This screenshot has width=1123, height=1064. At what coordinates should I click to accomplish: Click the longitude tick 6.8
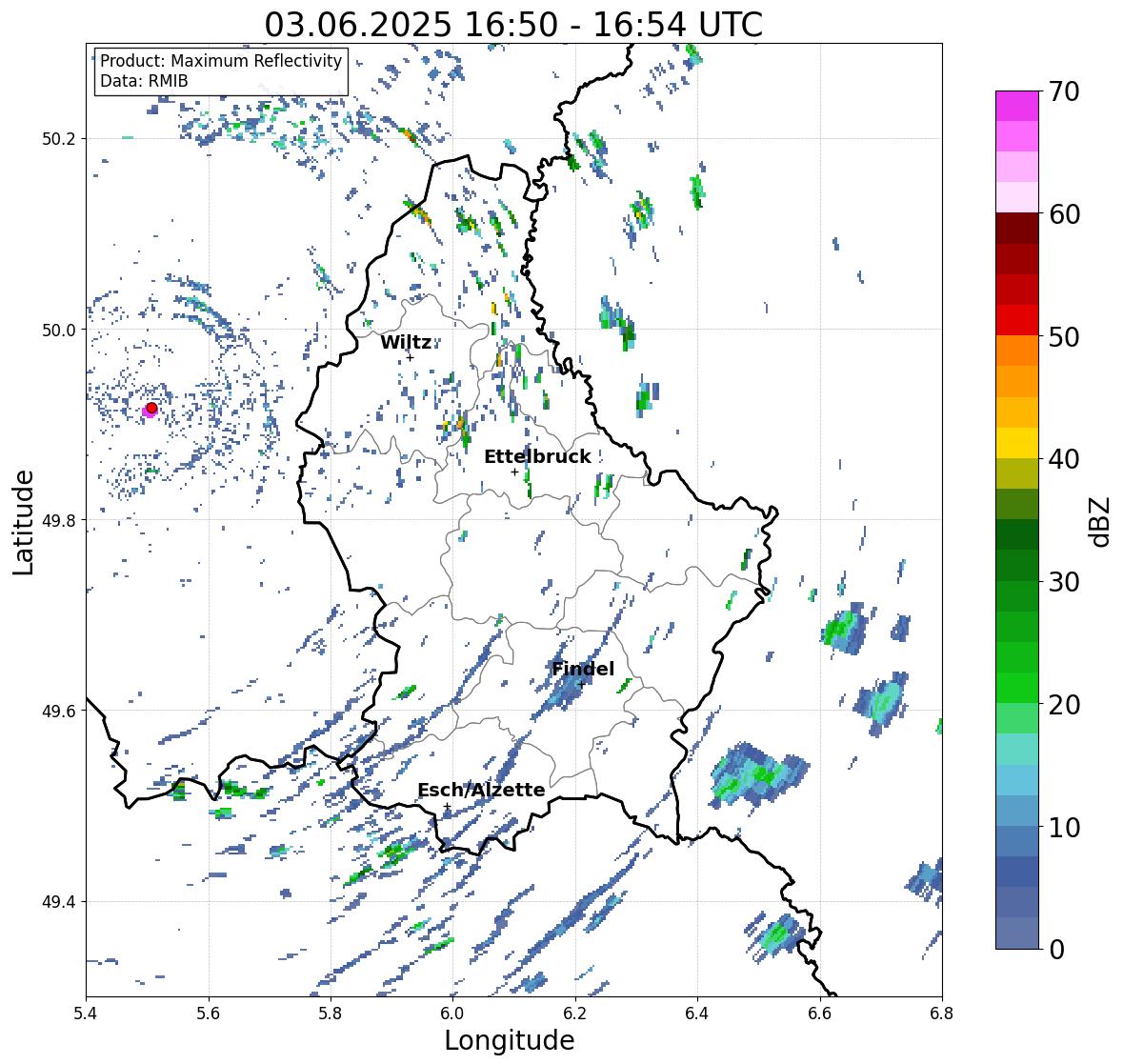[x=942, y=1014]
